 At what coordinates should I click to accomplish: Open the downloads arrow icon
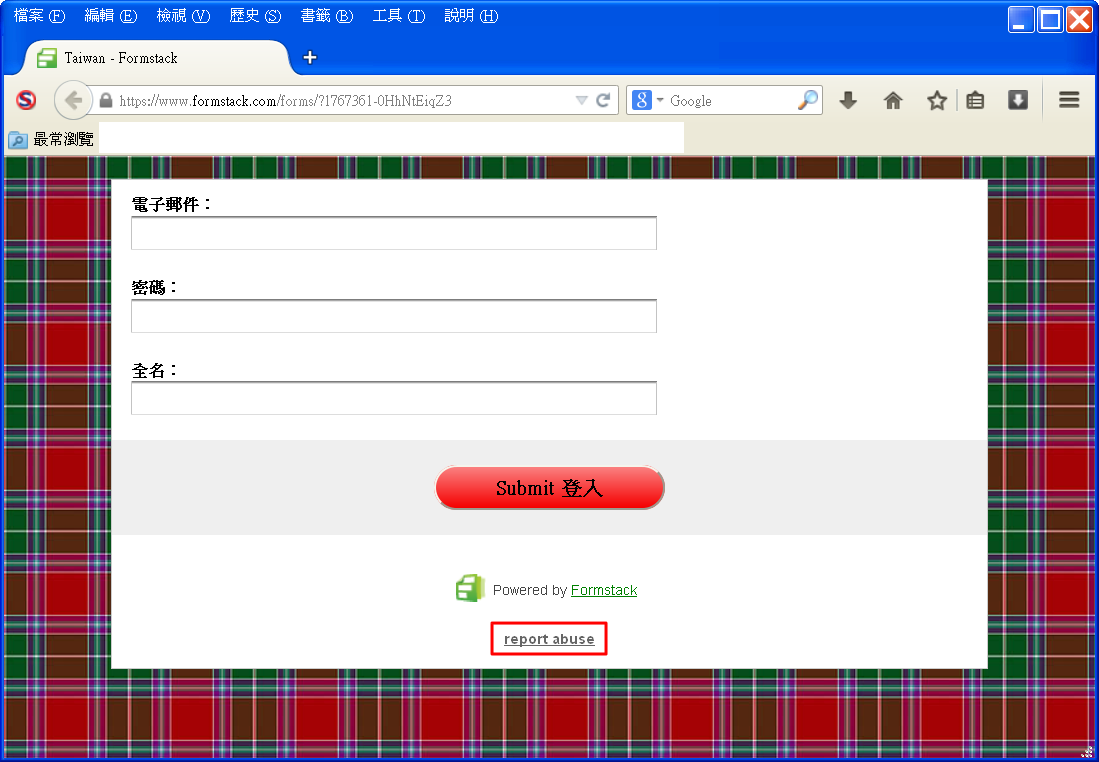pyautogui.click(x=848, y=100)
